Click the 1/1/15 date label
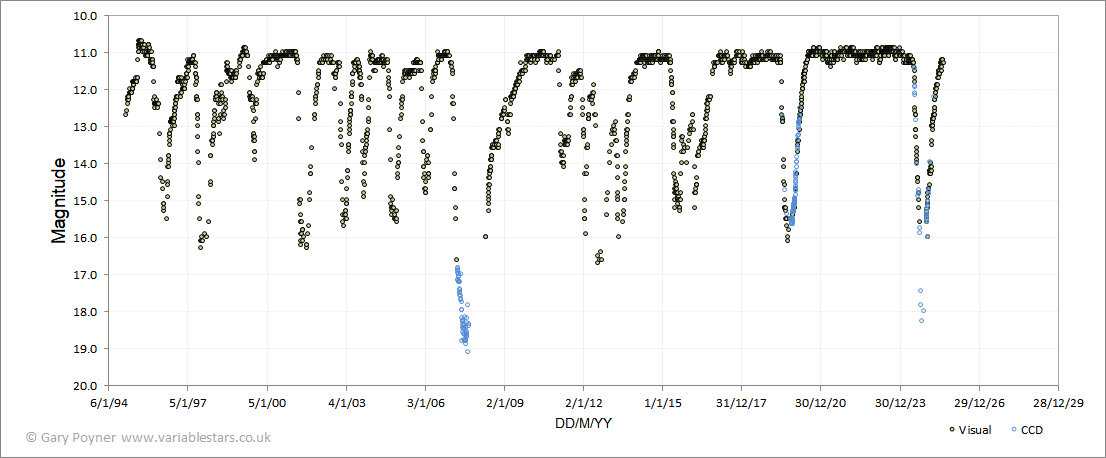 pyautogui.click(x=662, y=404)
